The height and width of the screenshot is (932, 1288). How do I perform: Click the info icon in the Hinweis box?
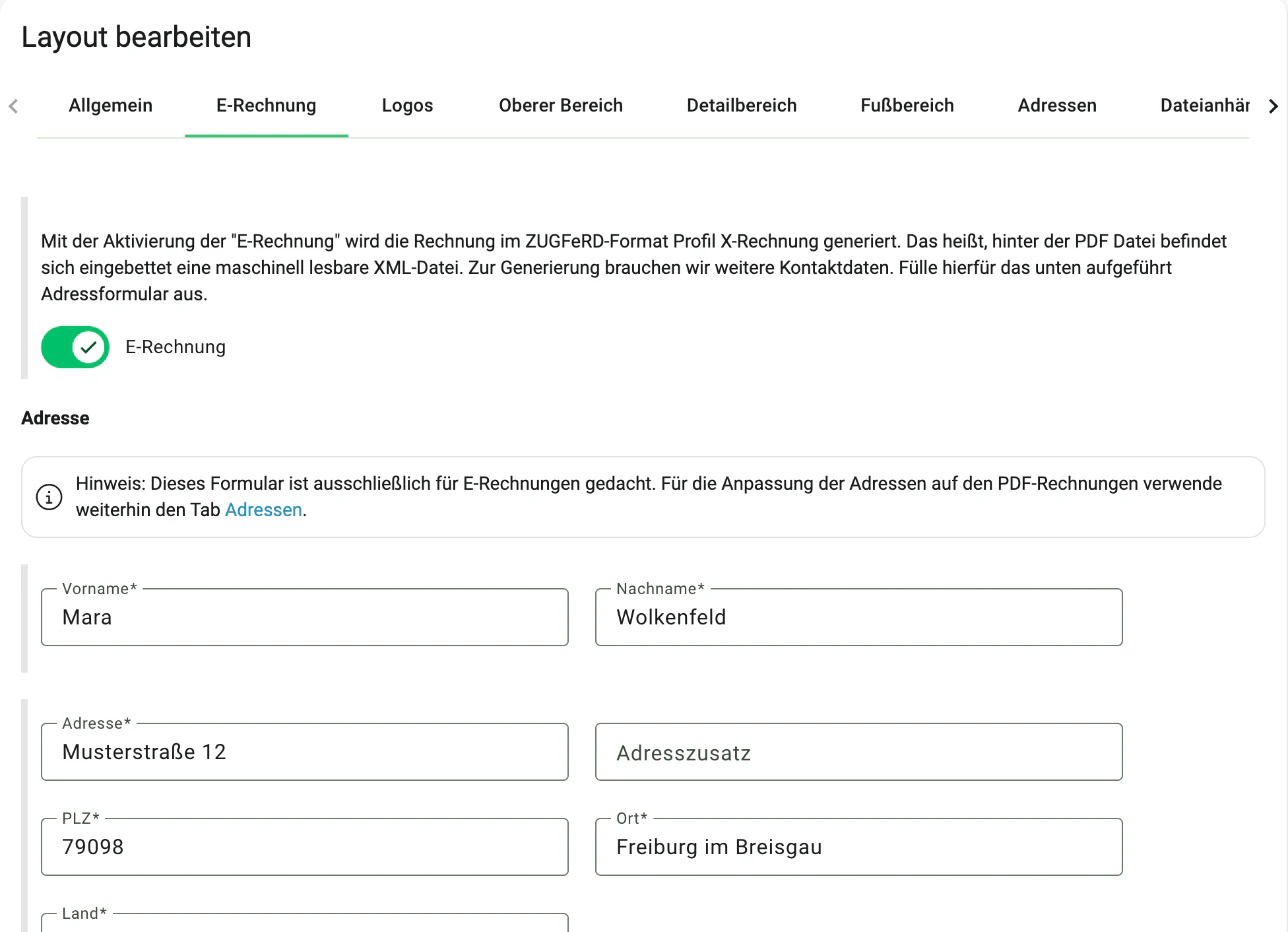(x=48, y=497)
